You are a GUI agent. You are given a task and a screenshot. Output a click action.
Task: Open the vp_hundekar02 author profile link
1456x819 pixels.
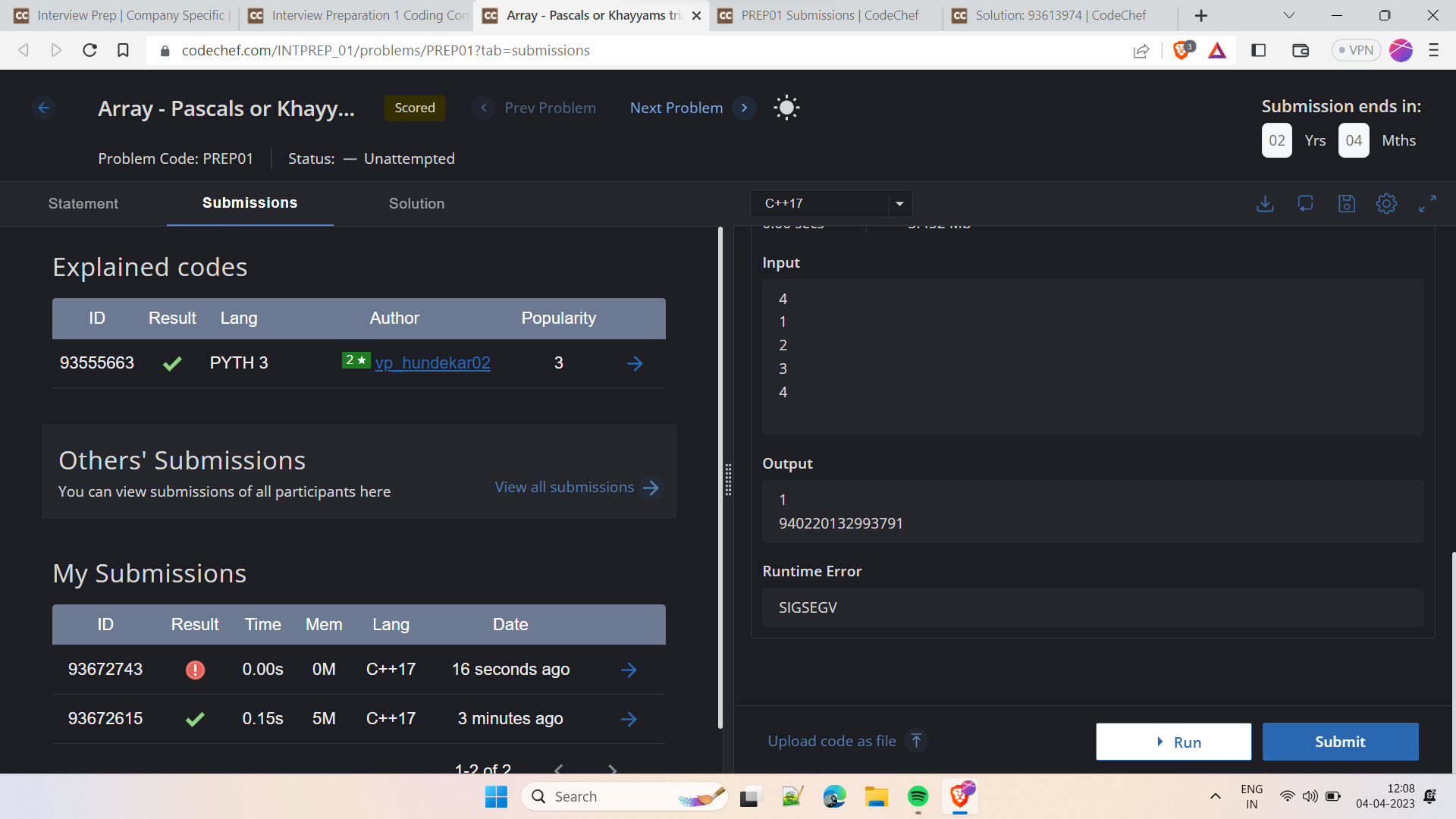pyautogui.click(x=432, y=363)
